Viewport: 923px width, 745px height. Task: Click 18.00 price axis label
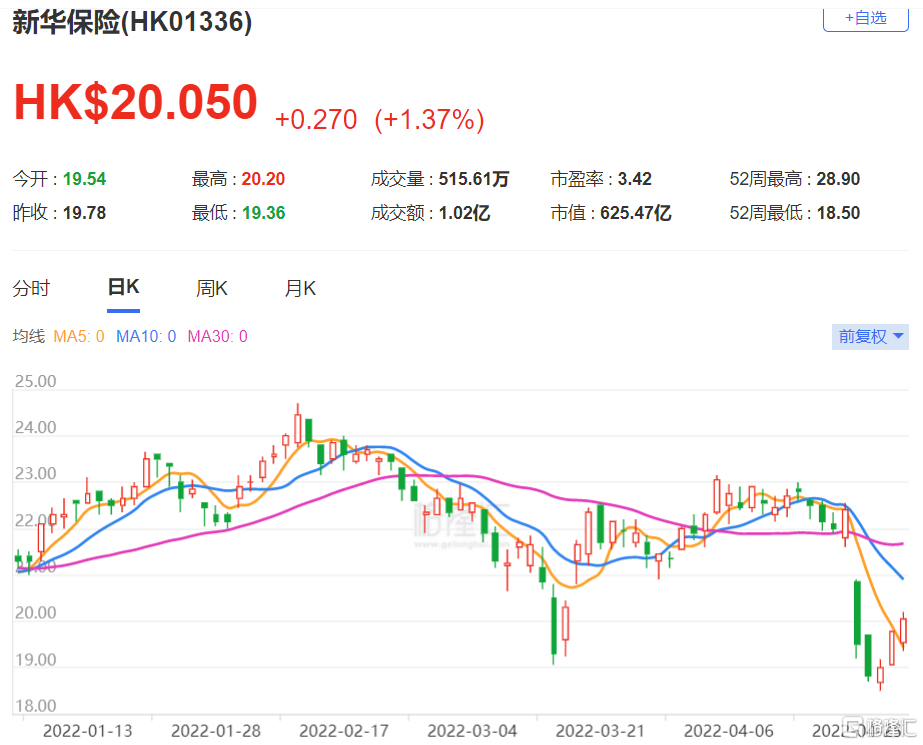(35, 706)
